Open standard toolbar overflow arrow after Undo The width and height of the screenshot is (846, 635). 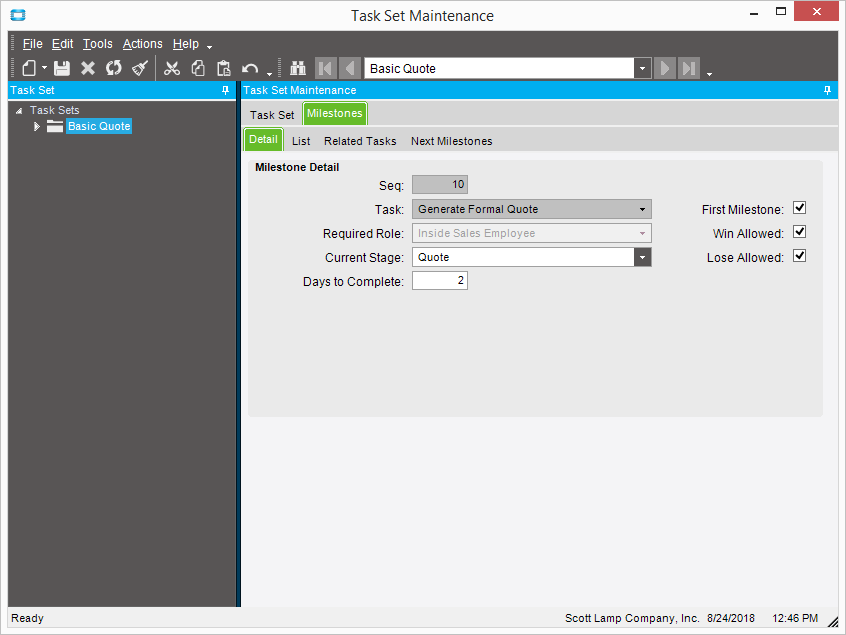click(x=269, y=74)
